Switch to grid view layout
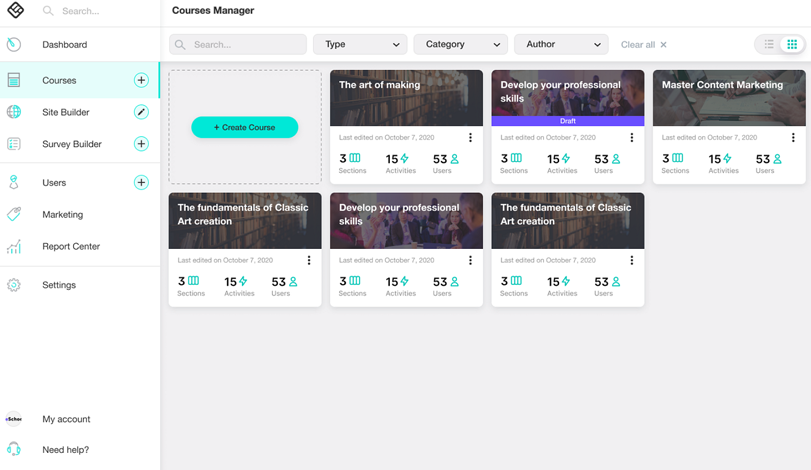 792,44
